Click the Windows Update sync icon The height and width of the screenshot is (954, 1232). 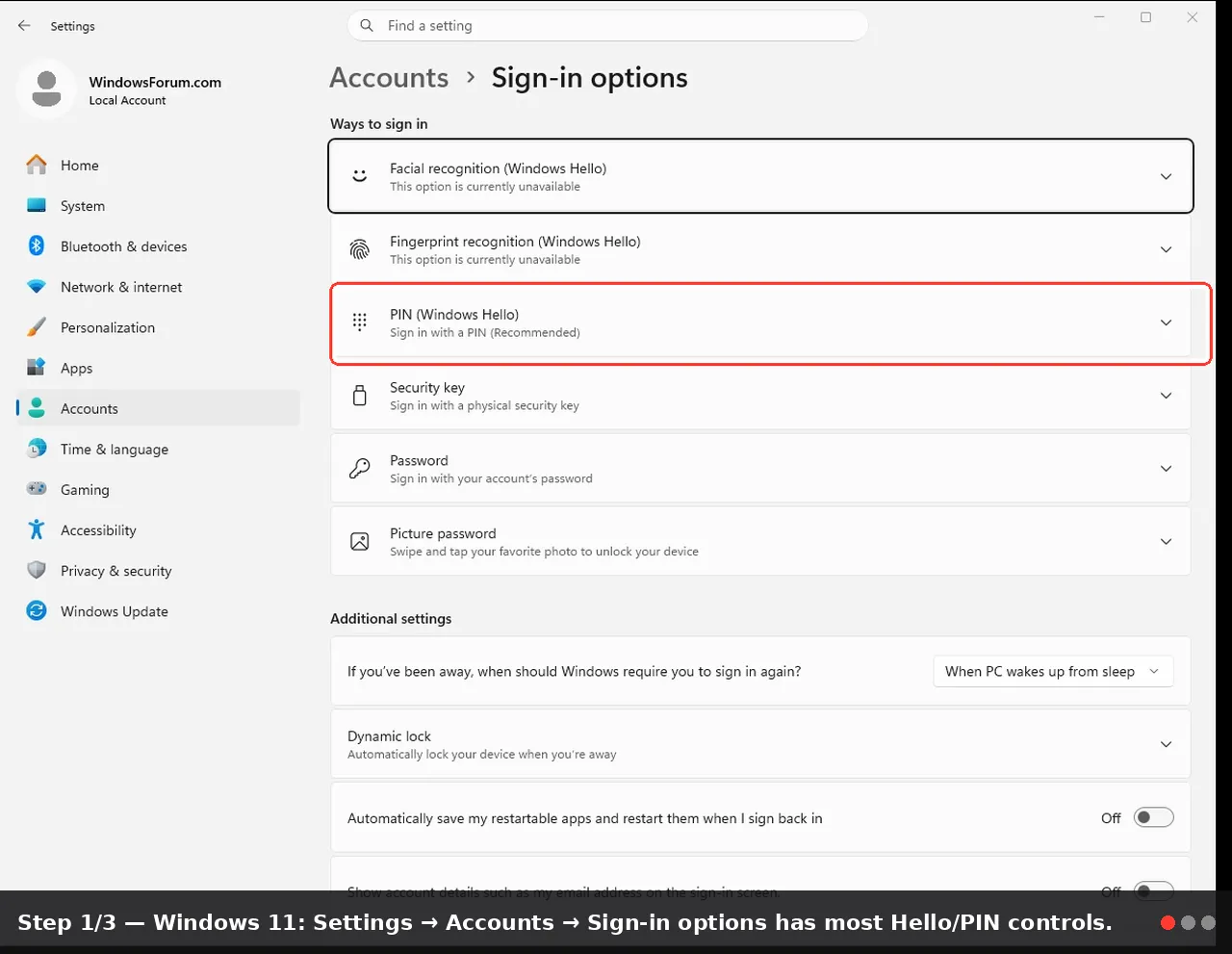point(37,610)
